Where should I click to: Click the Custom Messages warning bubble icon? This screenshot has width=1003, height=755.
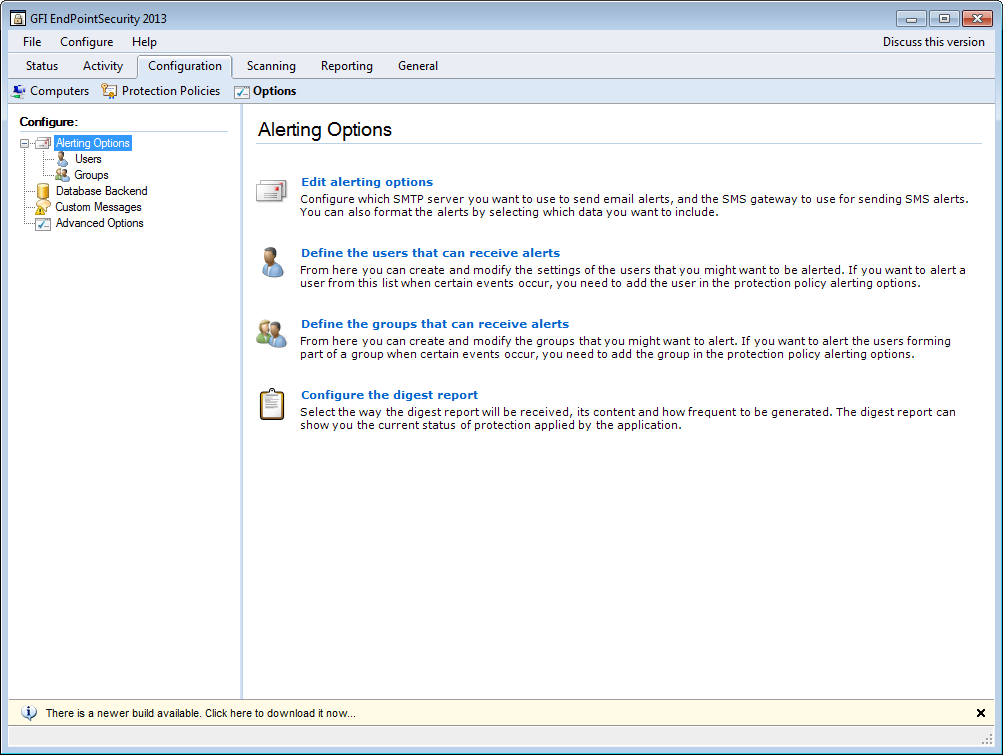click(43, 207)
